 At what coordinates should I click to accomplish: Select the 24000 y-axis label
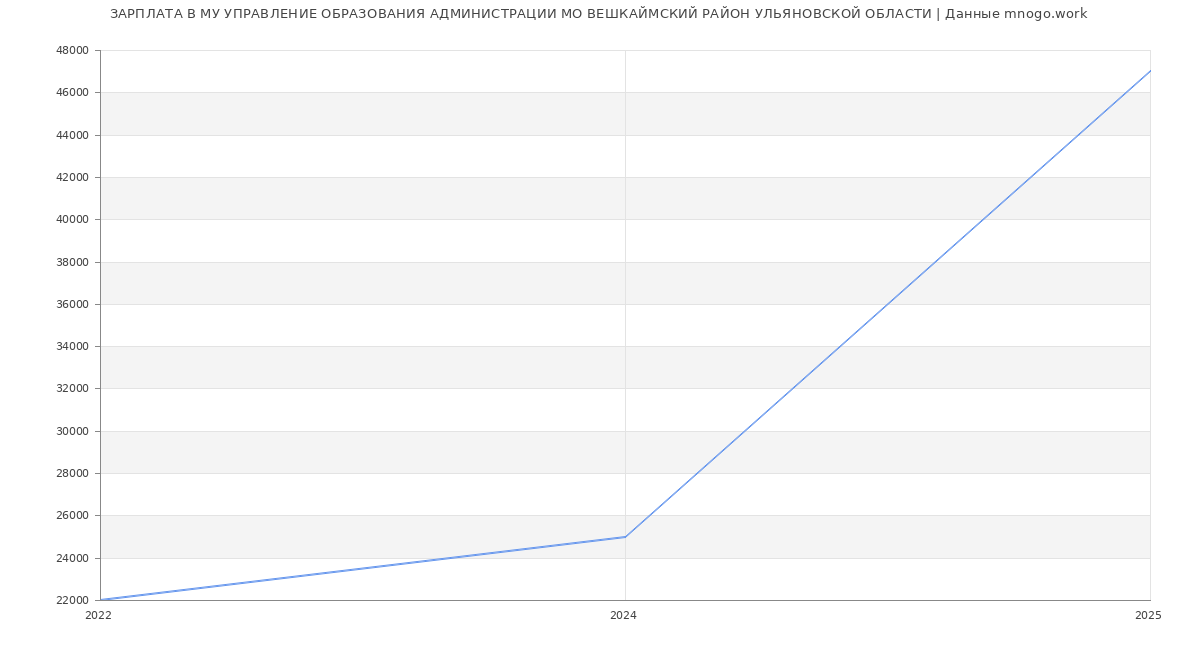[x=73, y=559]
